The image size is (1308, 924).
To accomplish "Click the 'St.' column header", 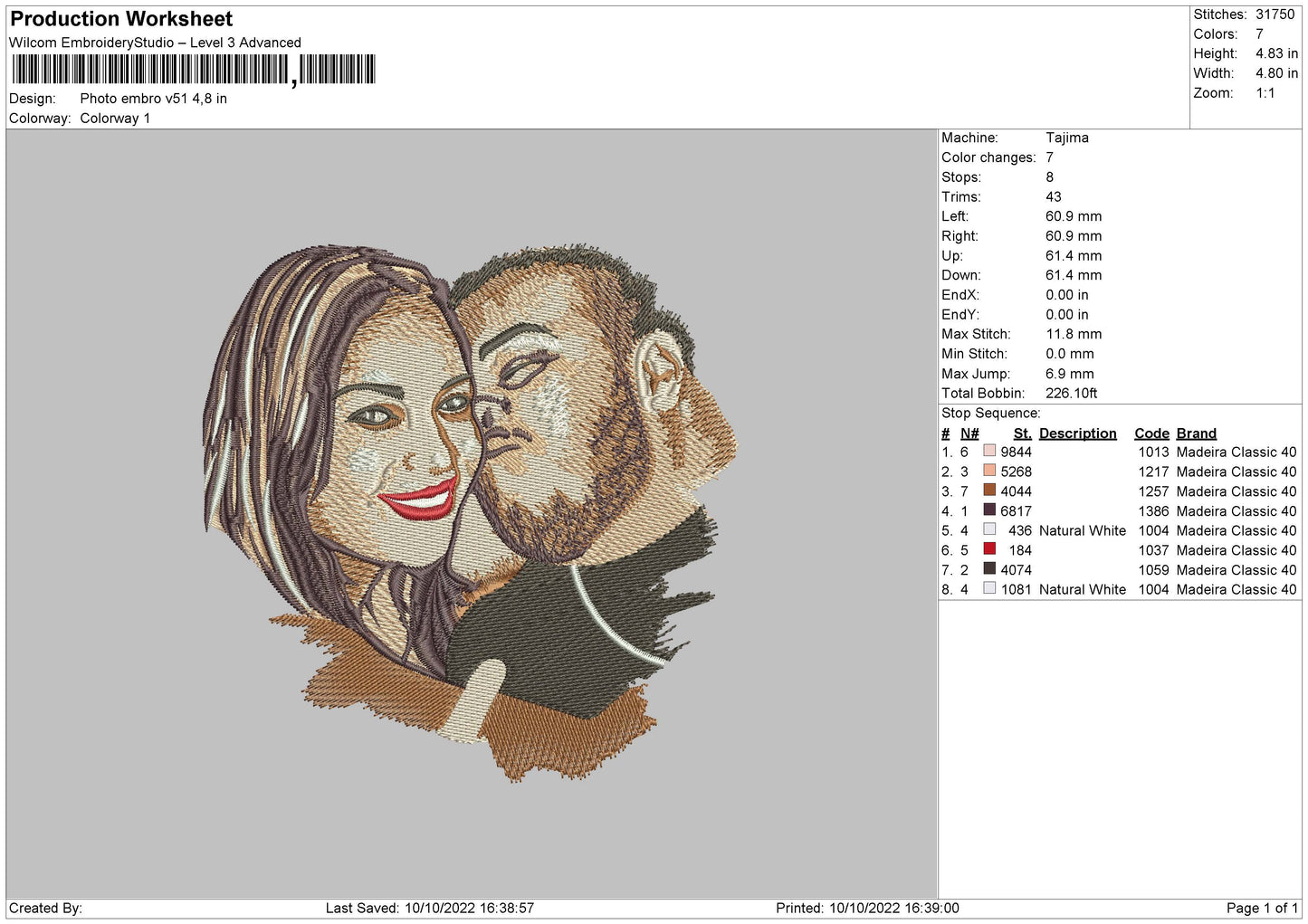I will 1023,433.
